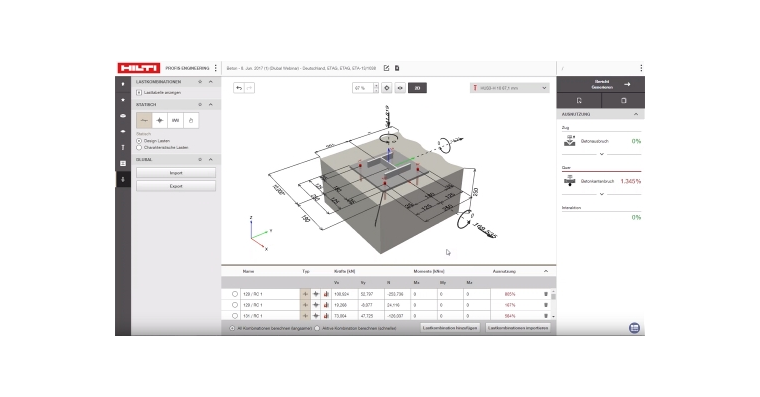Screen dimensions: 760x397
Task: Click the load table scrollbar down arrow
Action: (x=553, y=317)
